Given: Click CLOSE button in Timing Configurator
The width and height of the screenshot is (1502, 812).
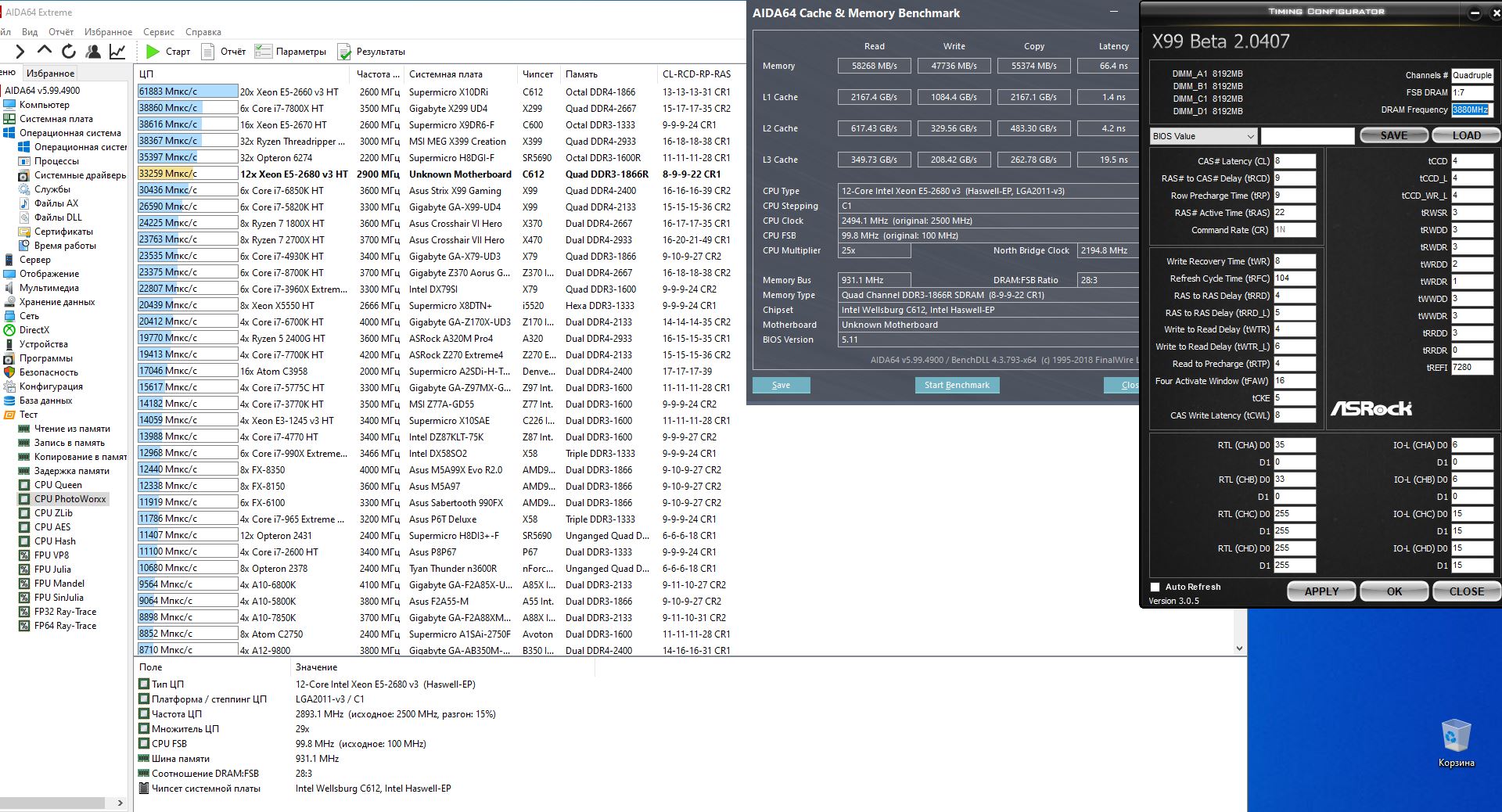Looking at the screenshot, I should pyautogui.click(x=1467, y=591).
